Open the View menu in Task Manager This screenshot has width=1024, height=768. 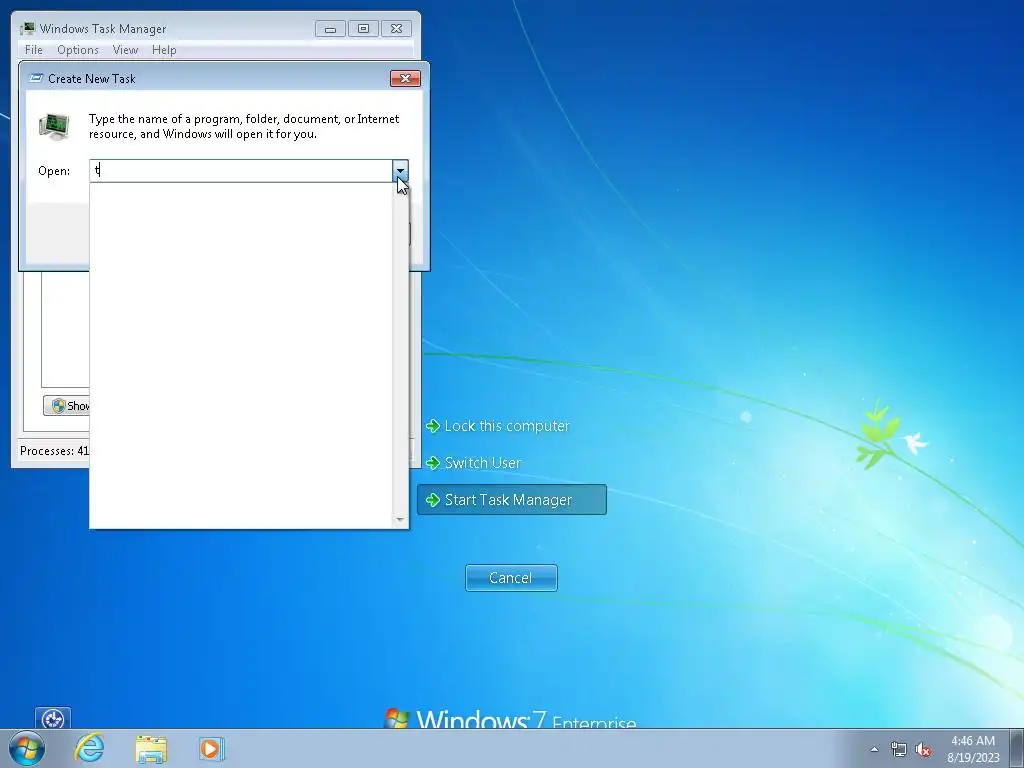point(125,50)
